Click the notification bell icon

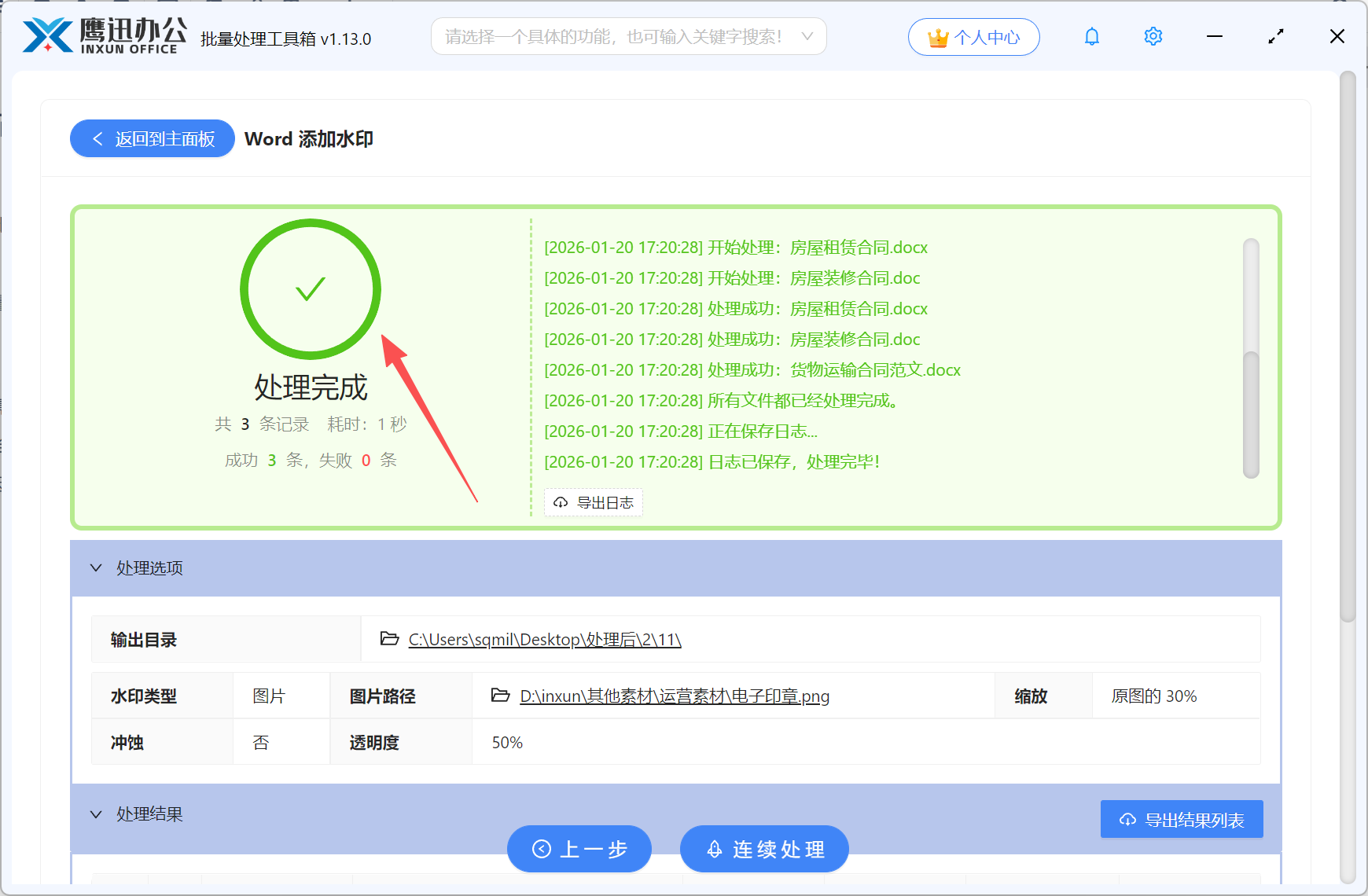(x=1091, y=36)
